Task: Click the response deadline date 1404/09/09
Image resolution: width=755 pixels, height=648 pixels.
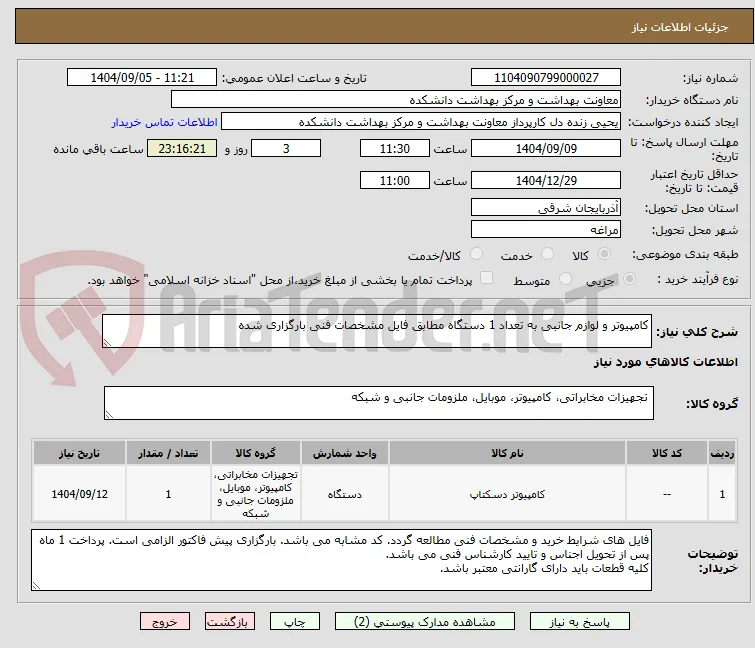Action: click(546, 148)
